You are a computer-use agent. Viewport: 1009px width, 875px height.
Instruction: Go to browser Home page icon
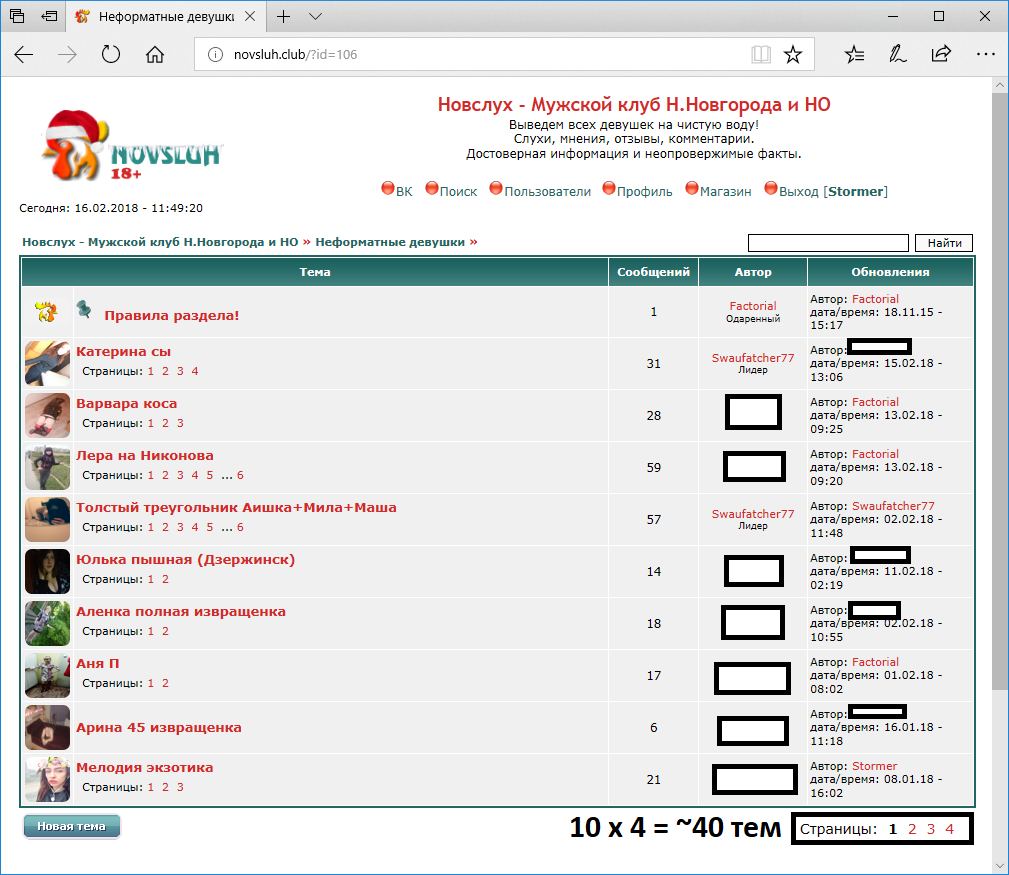pos(155,54)
